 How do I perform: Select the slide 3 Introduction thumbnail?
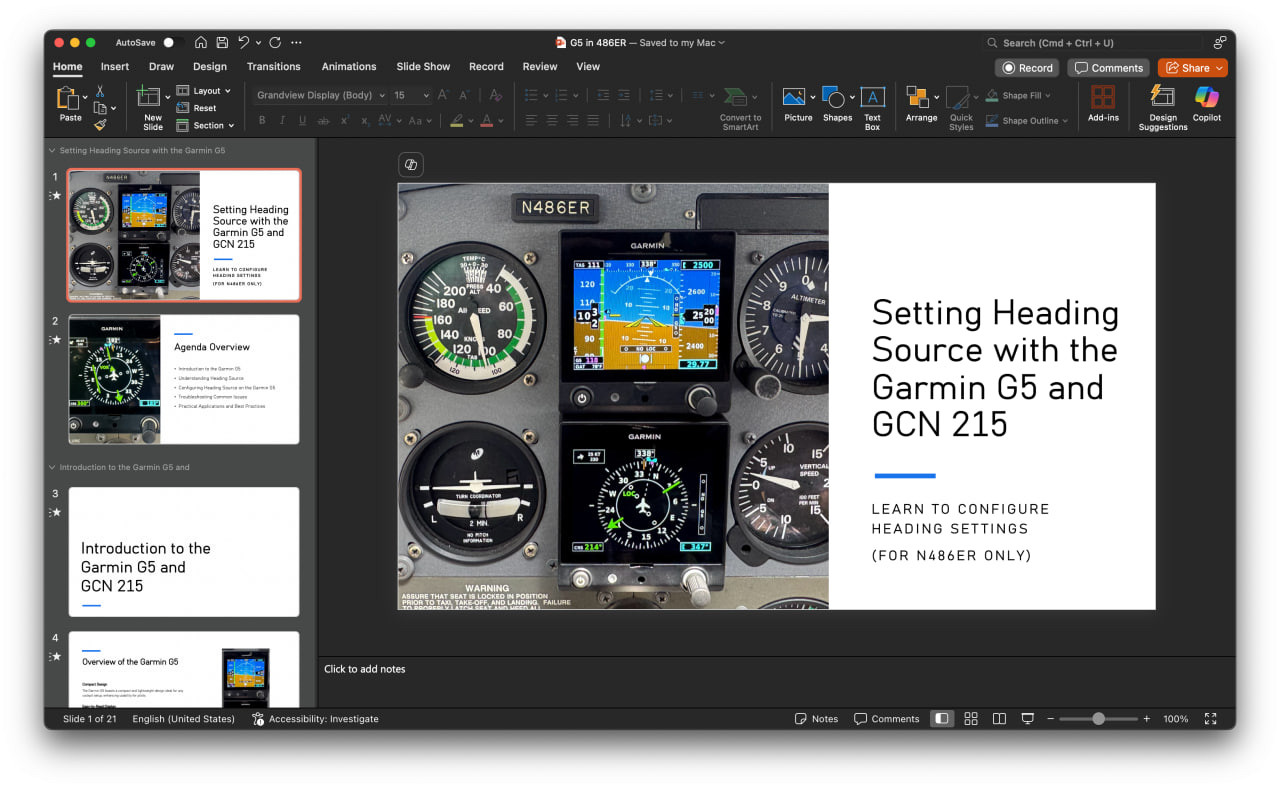pyautogui.click(x=184, y=552)
